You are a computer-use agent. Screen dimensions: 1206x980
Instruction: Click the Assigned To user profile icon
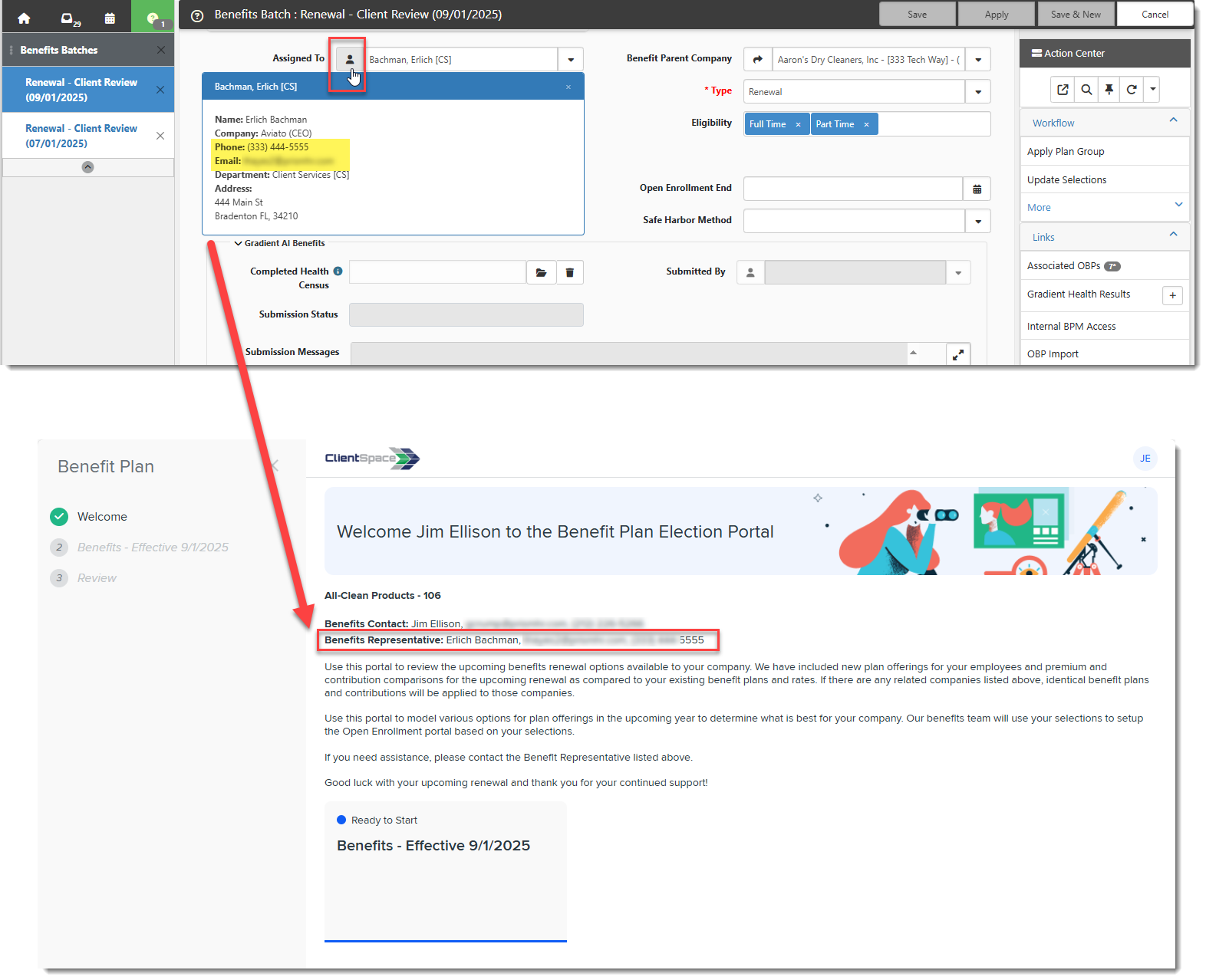pos(350,60)
